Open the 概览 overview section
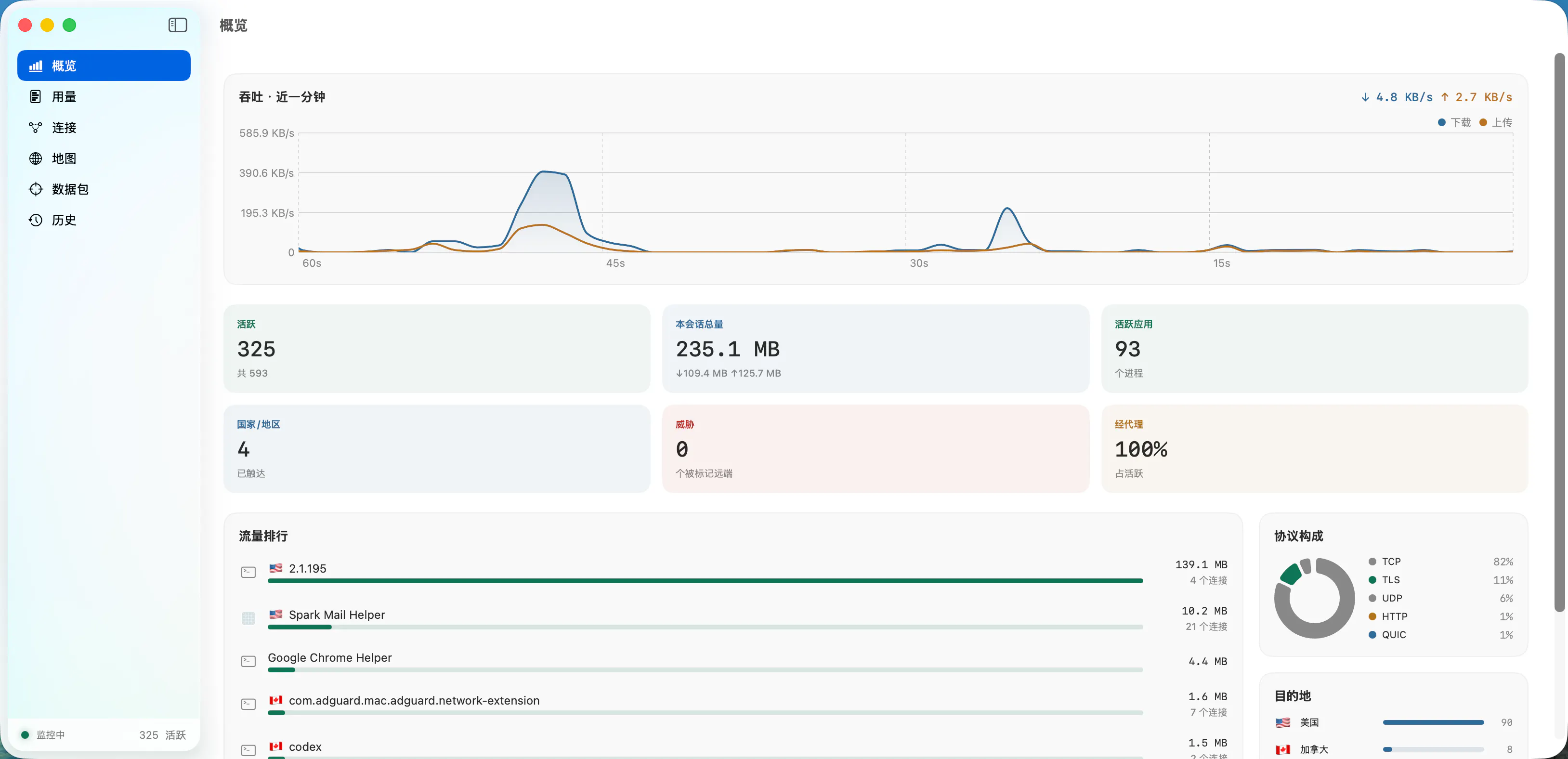This screenshot has width=1568, height=759. 104,65
